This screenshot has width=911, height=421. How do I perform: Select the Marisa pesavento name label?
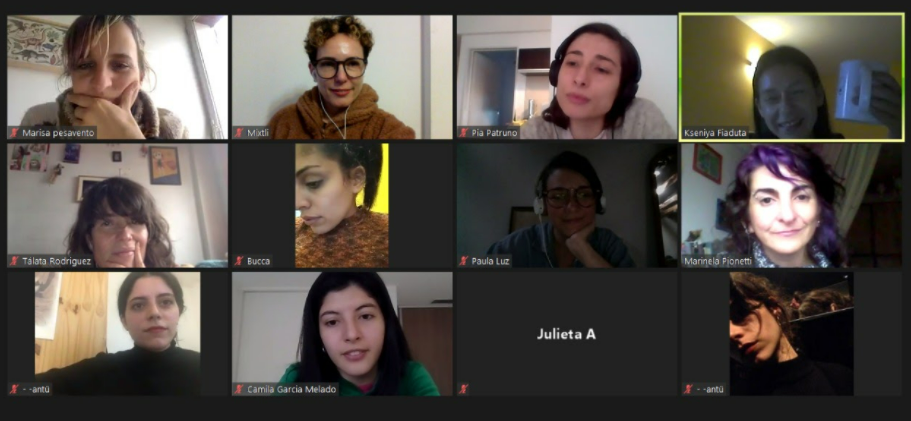point(58,133)
